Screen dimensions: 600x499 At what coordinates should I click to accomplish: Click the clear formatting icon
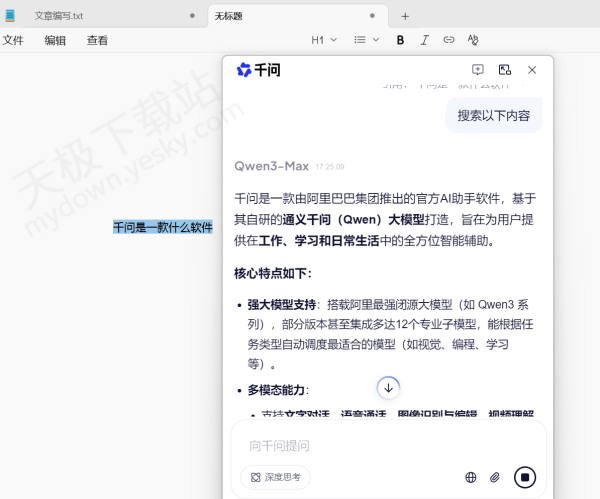click(473, 40)
